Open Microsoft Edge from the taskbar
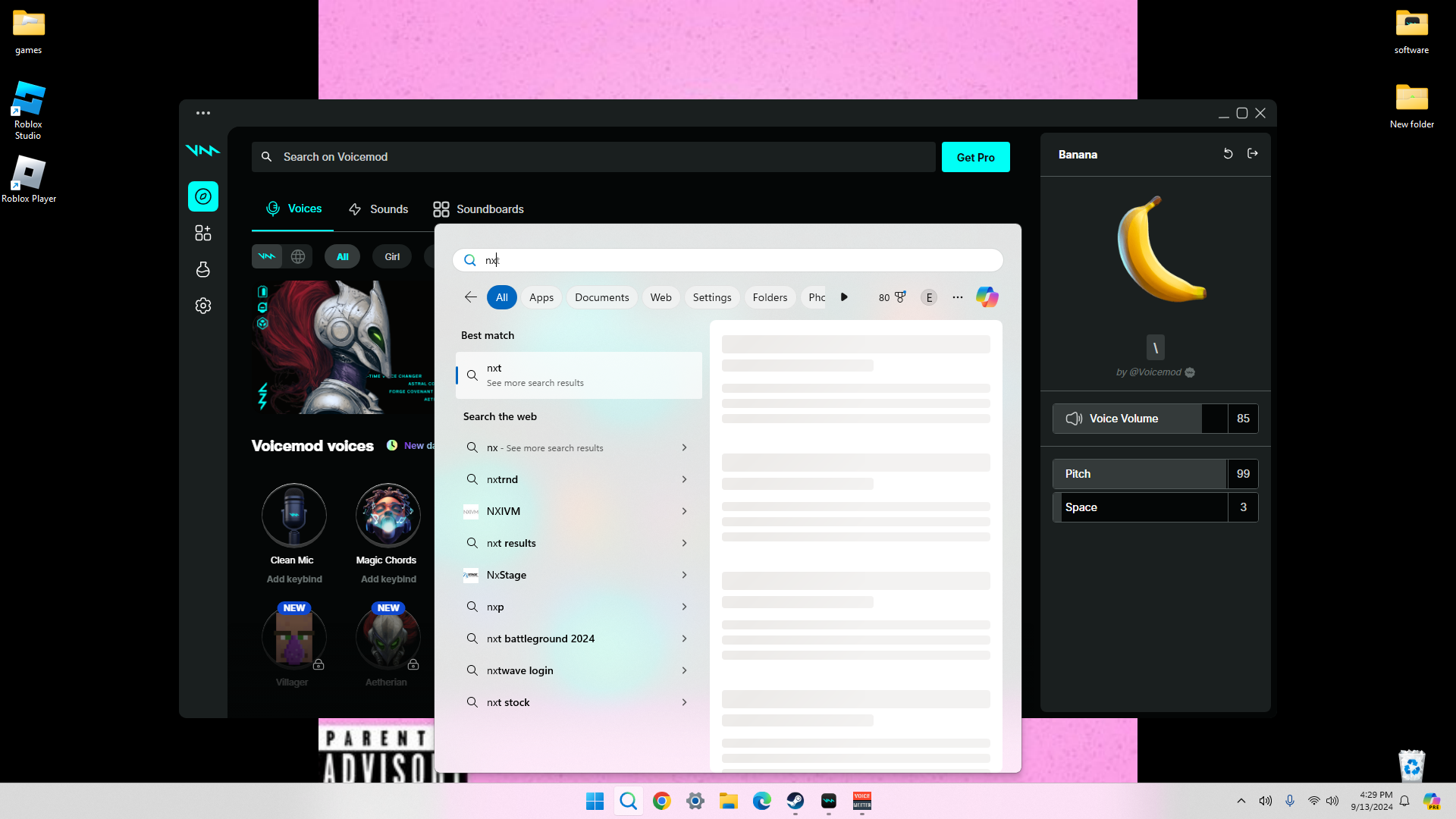The height and width of the screenshot is (819, 1456). tap(762, 801)
